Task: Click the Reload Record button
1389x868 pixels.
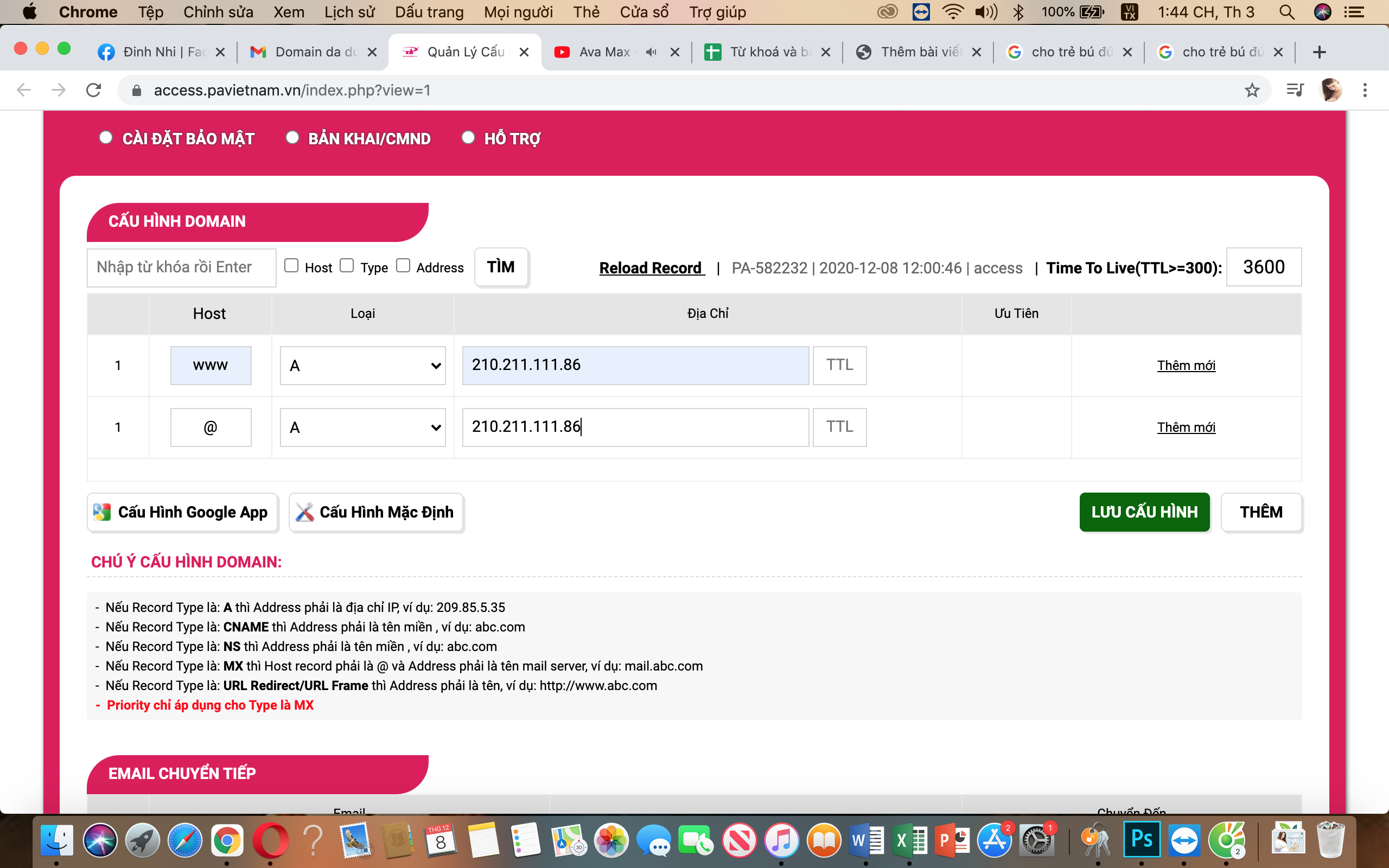Action: point(652,267)
